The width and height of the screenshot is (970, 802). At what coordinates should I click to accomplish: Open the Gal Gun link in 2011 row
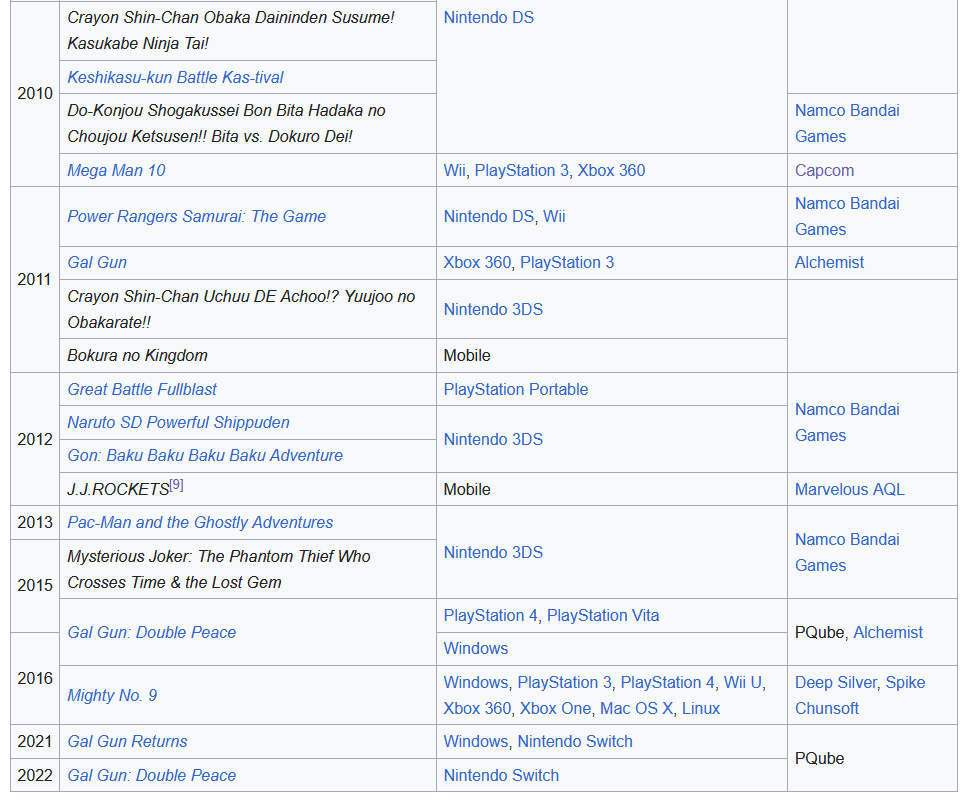(97, 262)
